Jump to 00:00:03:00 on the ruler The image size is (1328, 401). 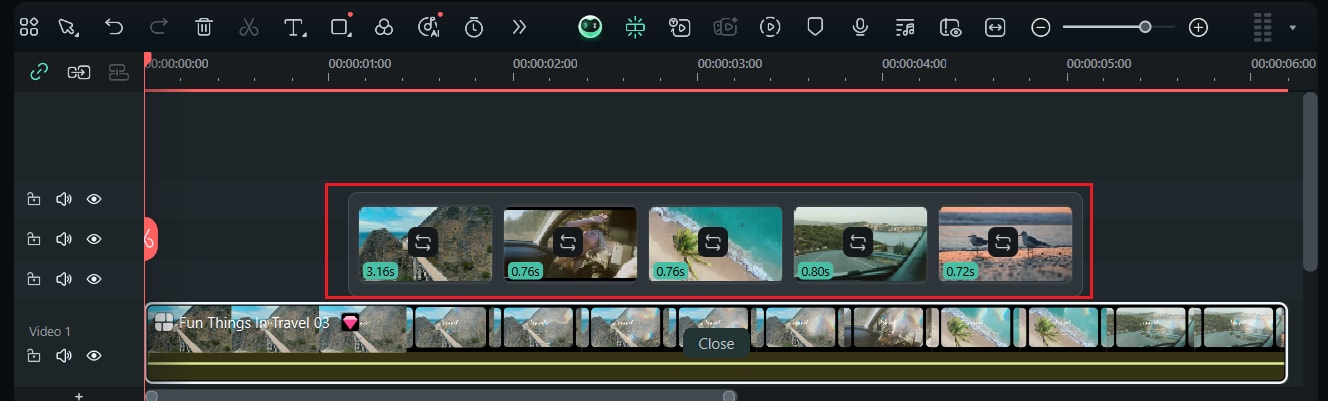pos(730,63)
